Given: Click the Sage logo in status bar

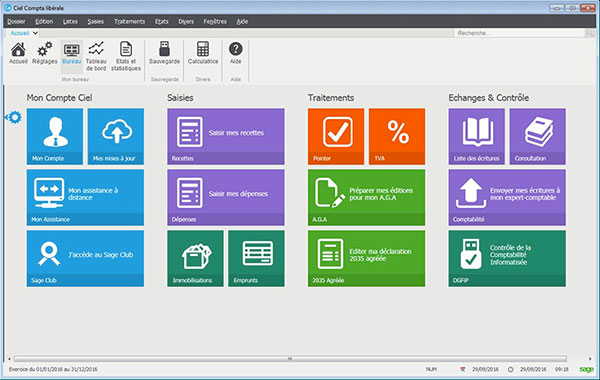Looking at the screenshot, I should (586, 369).
